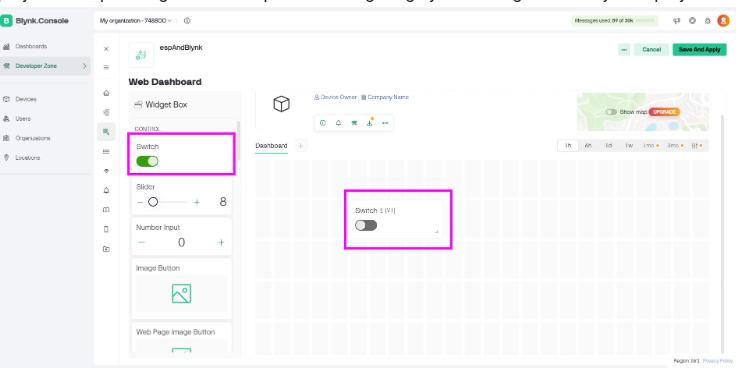The height and width of the screenshot is (370, 736).
Task: Click the Device Owner link
Action: pyautogui.click(x=335, y=97)
